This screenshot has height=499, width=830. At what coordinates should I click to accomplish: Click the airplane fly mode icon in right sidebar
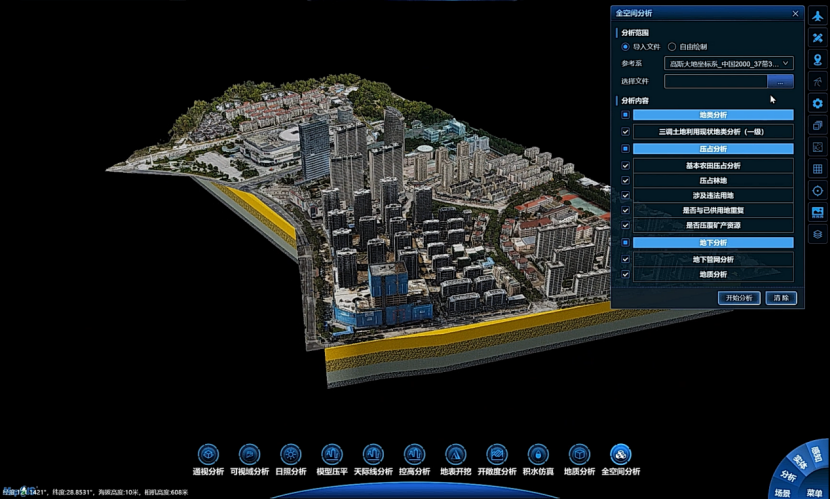818,16
